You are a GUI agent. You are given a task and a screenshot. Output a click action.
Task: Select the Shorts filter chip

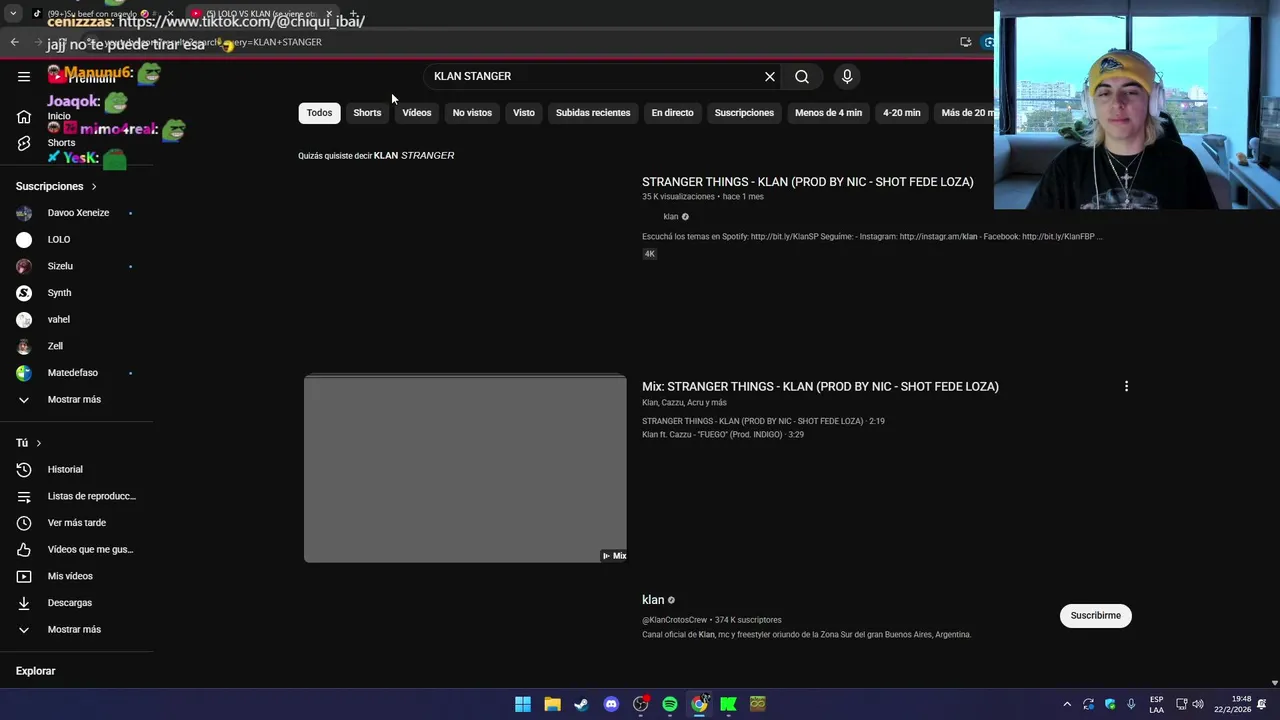click(367, 113)
